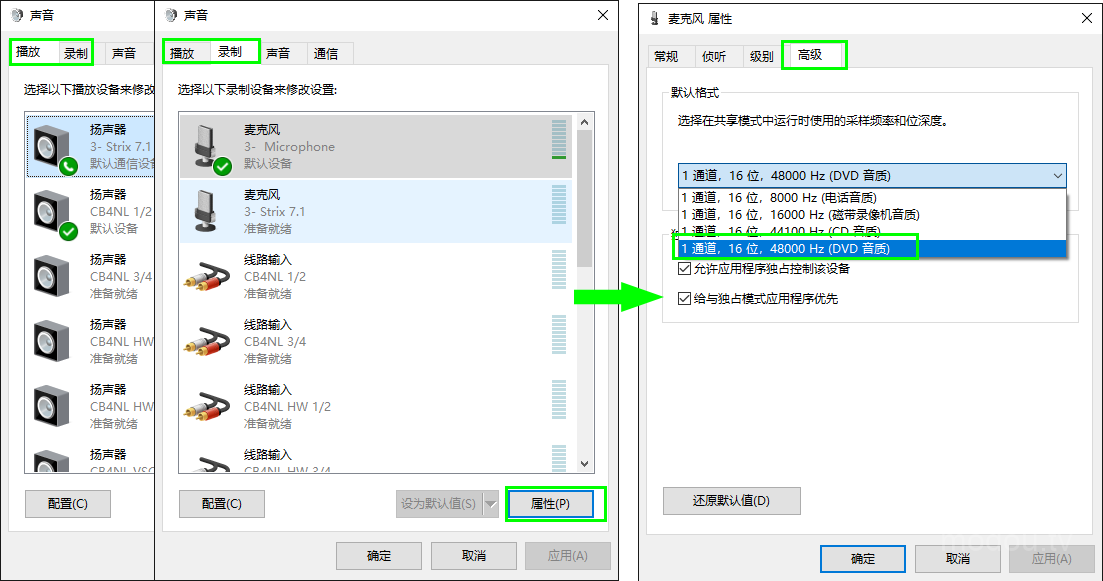The width and height of the screenshot is (1103, 581).
Task: Select the CB4NL 3/4 line-in cable icon
Action: coord(208,341)
